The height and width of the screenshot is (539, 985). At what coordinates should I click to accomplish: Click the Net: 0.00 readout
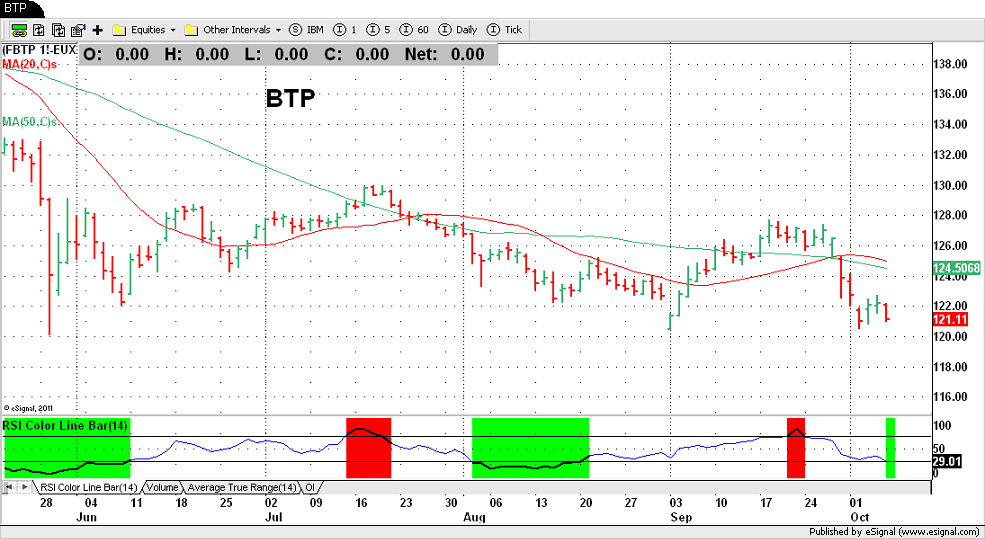click(445, 55)
